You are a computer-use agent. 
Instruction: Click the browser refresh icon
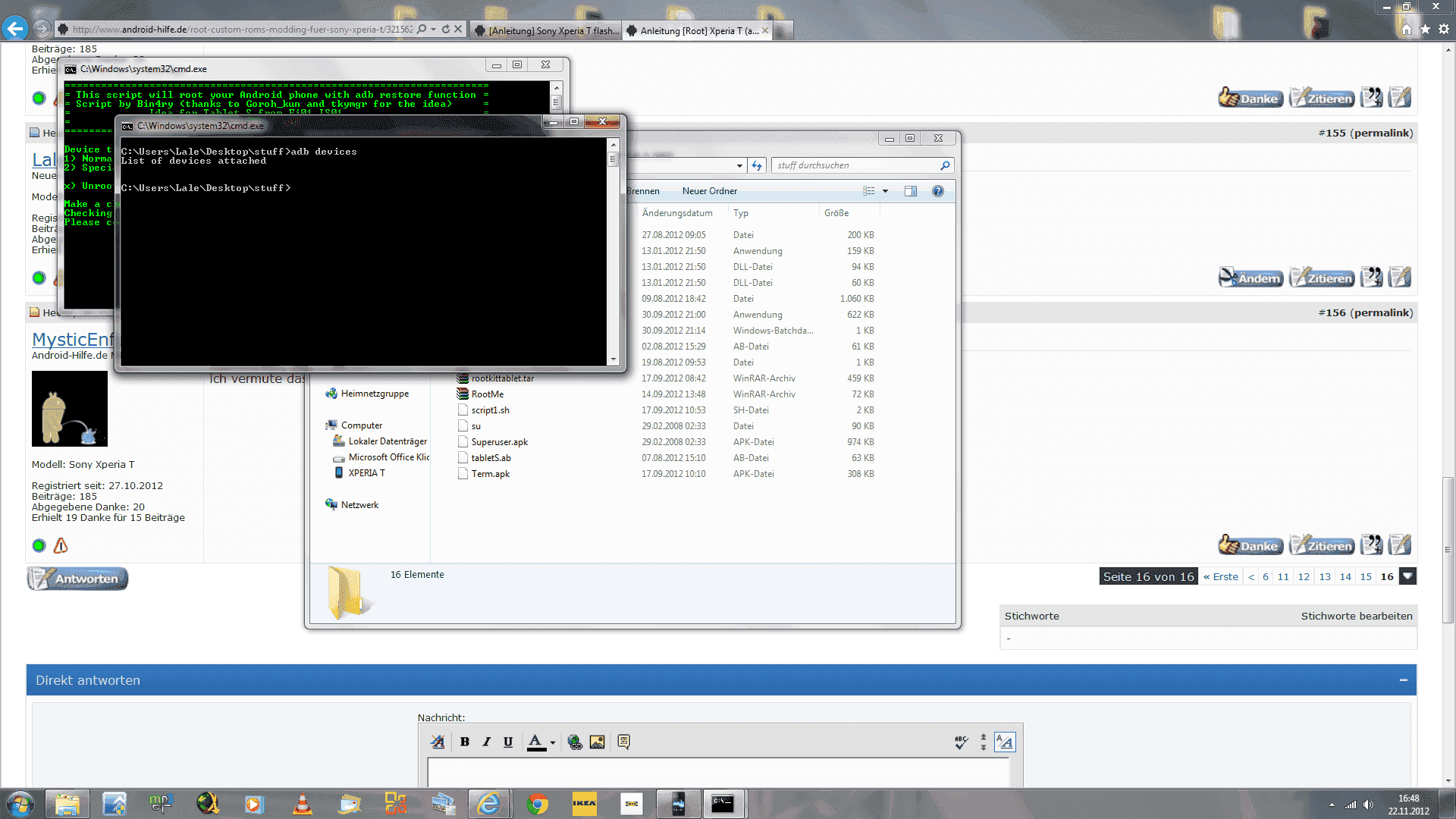point(446,30)
